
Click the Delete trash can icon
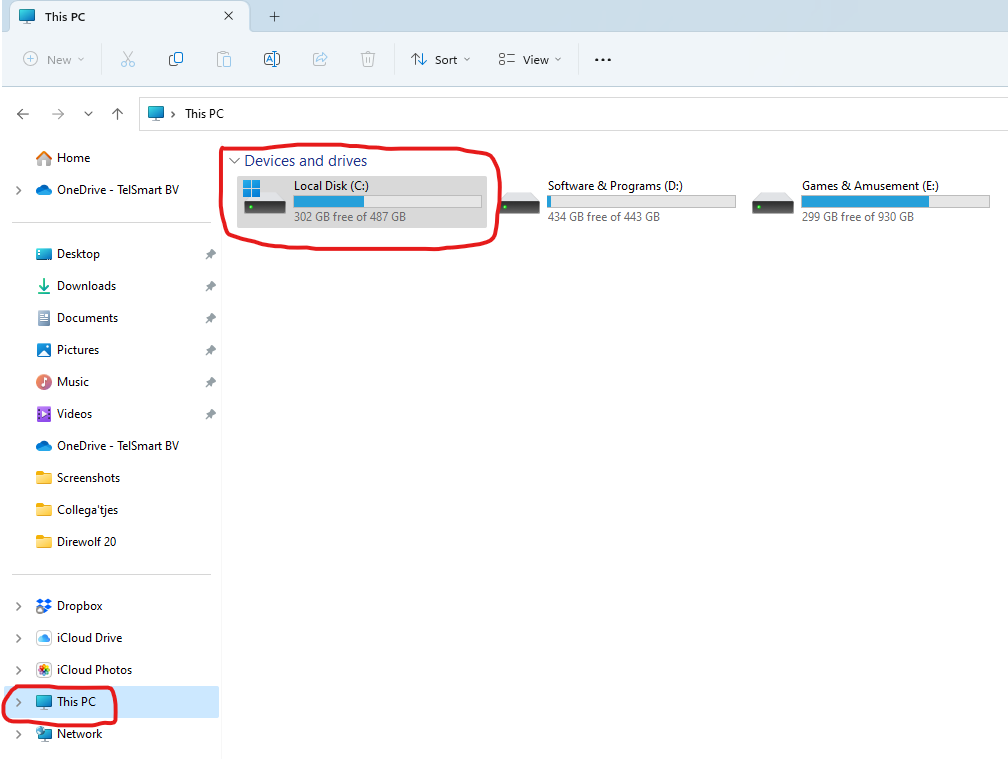368,60
